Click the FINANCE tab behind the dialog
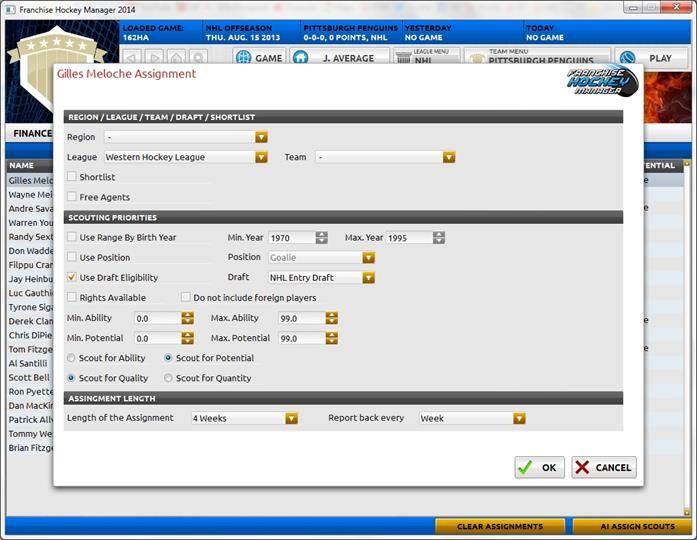This screenshot has width=697, height=540. tap(32, 133)
